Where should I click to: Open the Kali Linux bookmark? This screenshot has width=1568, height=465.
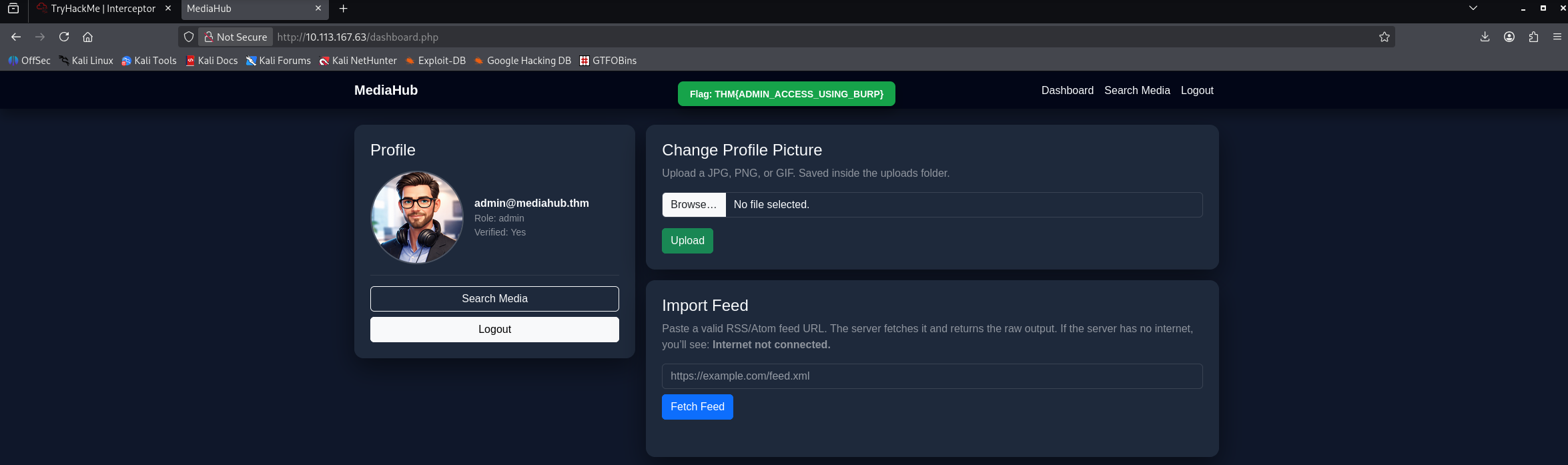[x=86, y=61]
